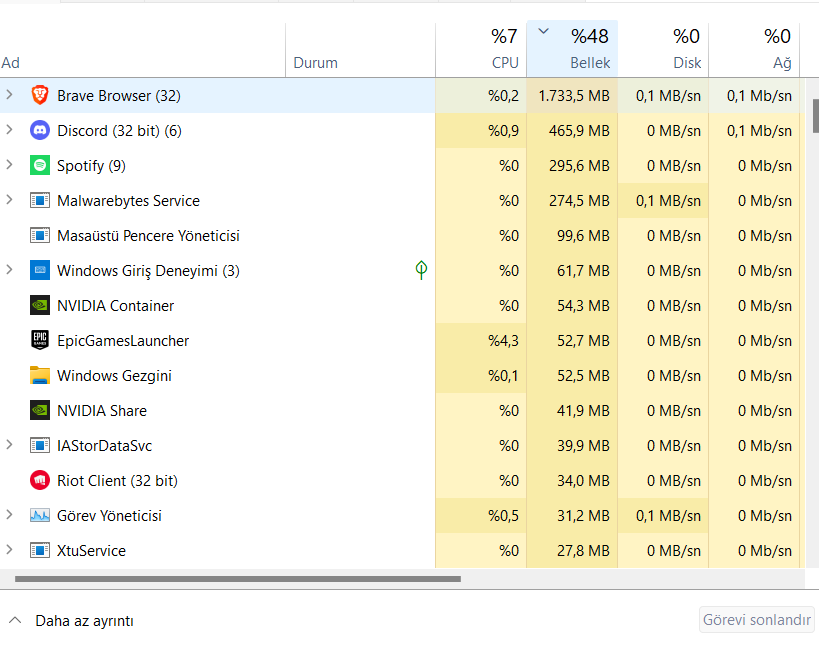Click the Brave Browser lion icon
819x647 pixels.
coord(40,96)
